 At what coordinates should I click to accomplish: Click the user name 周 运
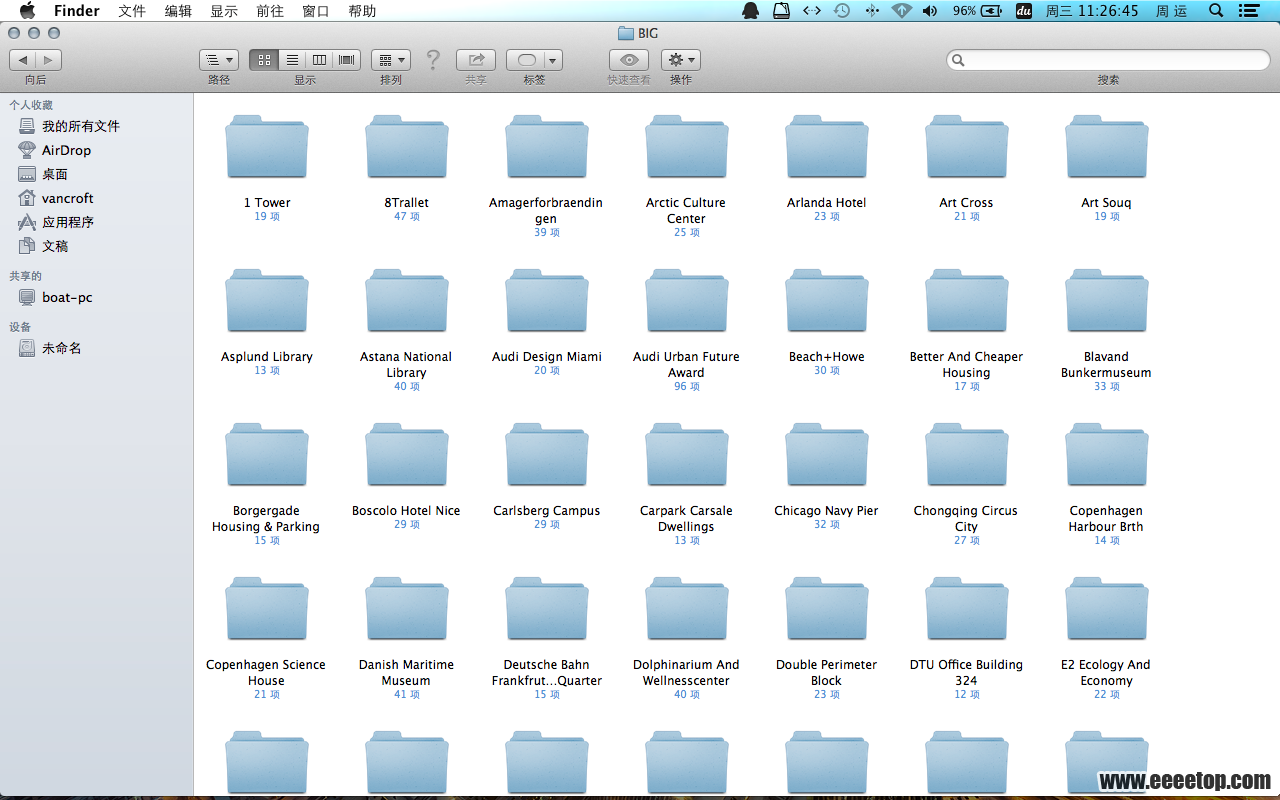[1171, 11]
